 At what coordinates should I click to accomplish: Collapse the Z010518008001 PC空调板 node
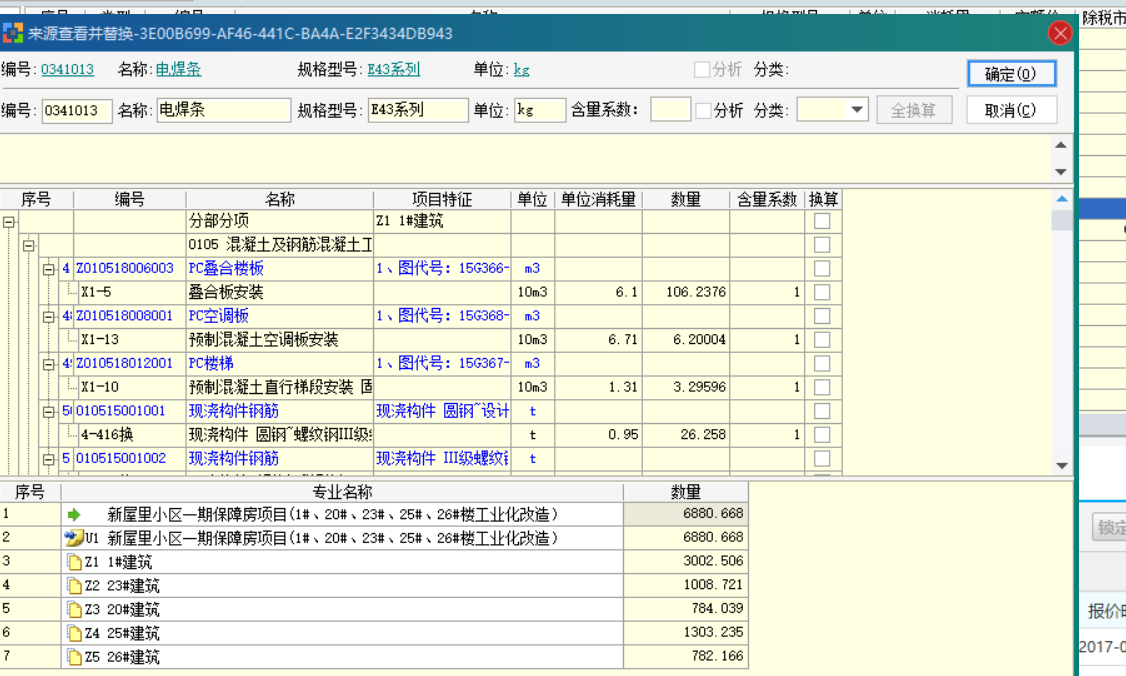point(48,317)
